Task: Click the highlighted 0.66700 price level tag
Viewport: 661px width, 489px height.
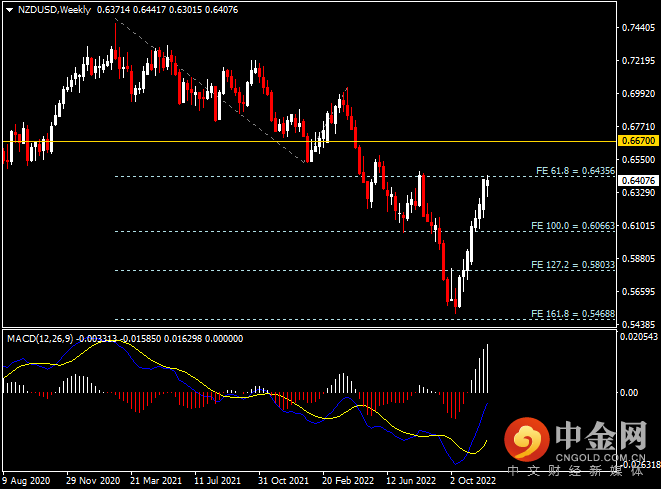Action: [x=638, y=142]
